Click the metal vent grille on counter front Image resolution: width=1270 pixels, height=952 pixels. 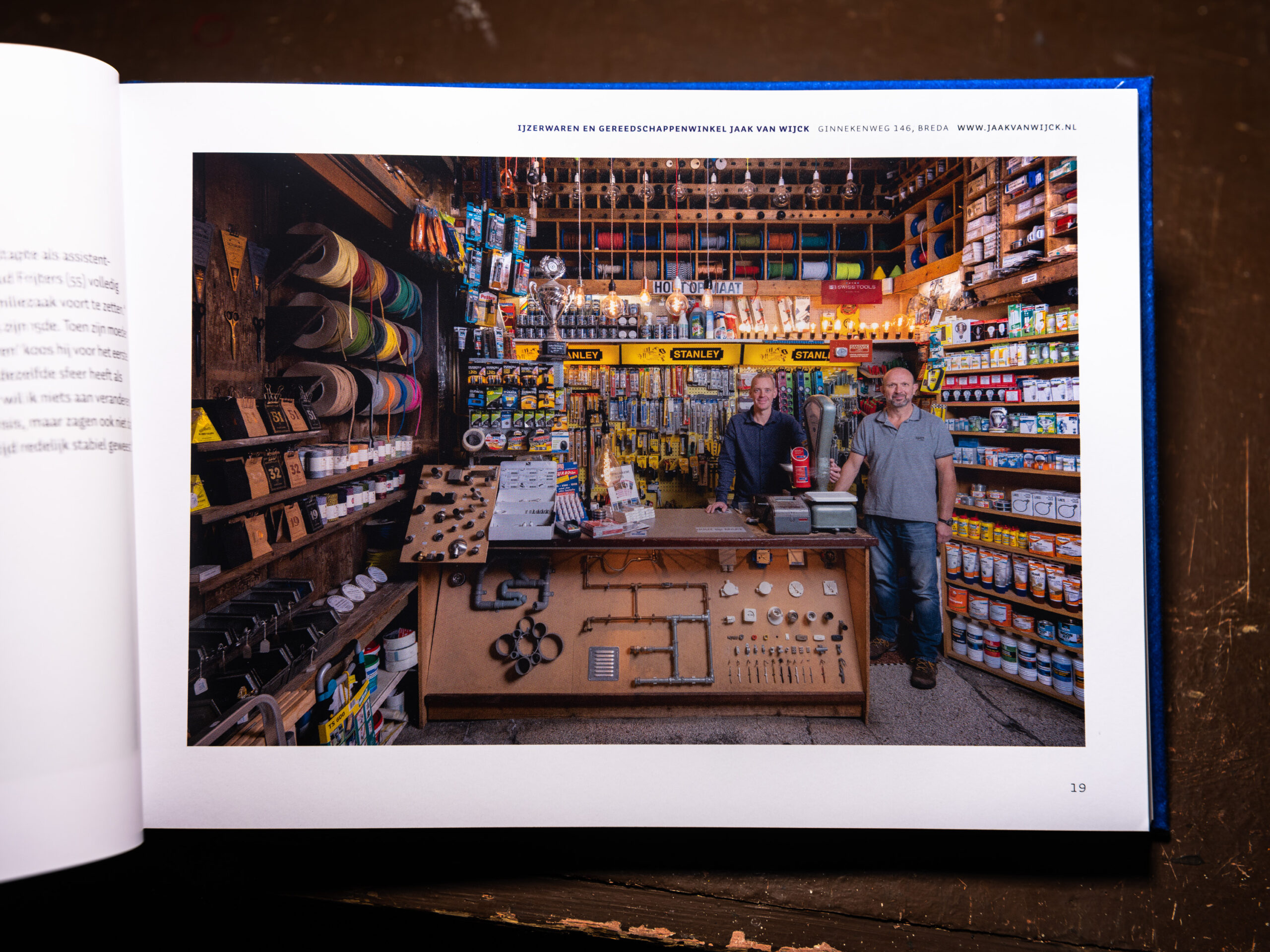pos(603,664)
